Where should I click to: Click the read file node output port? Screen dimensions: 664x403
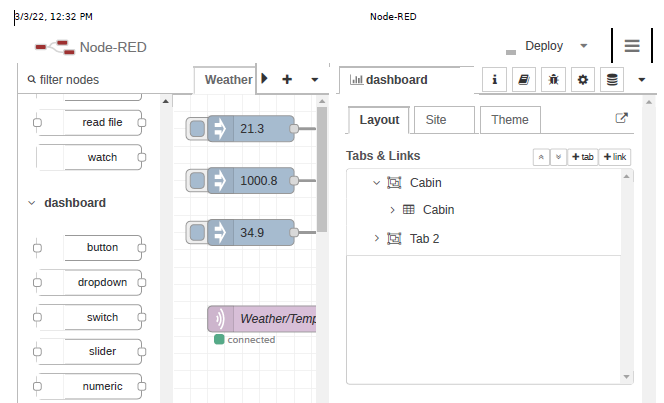click(142, 123)
